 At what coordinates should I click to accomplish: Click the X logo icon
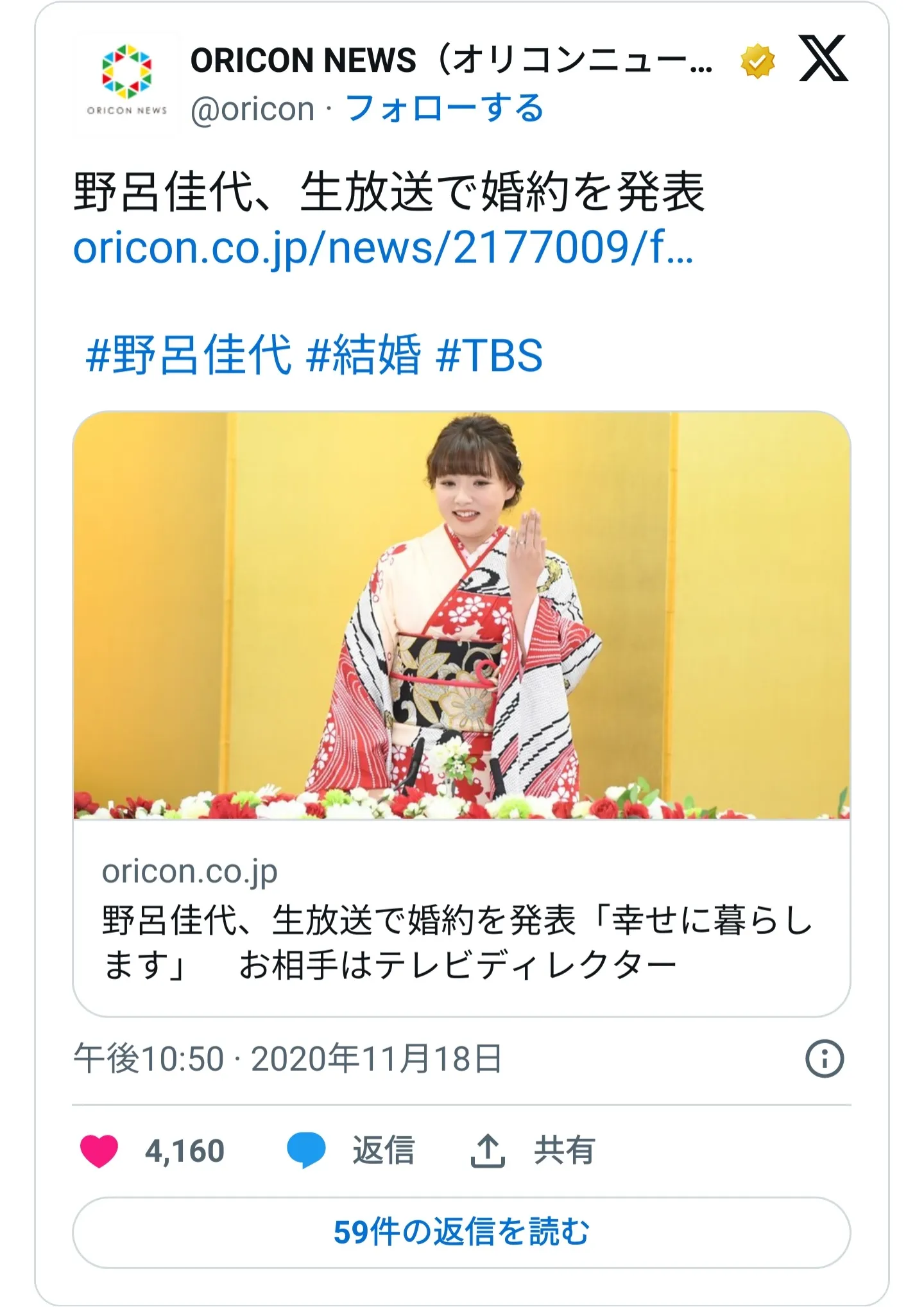[823, 58]
